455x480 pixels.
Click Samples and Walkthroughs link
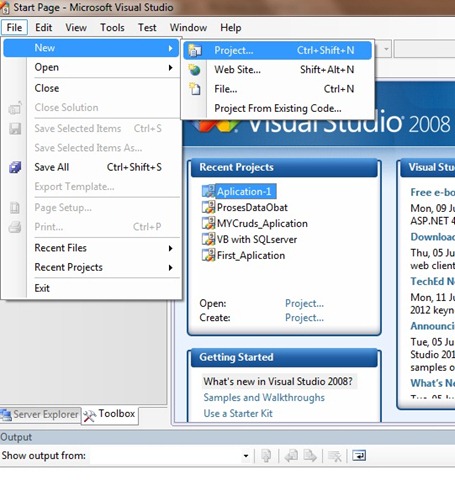264,397
